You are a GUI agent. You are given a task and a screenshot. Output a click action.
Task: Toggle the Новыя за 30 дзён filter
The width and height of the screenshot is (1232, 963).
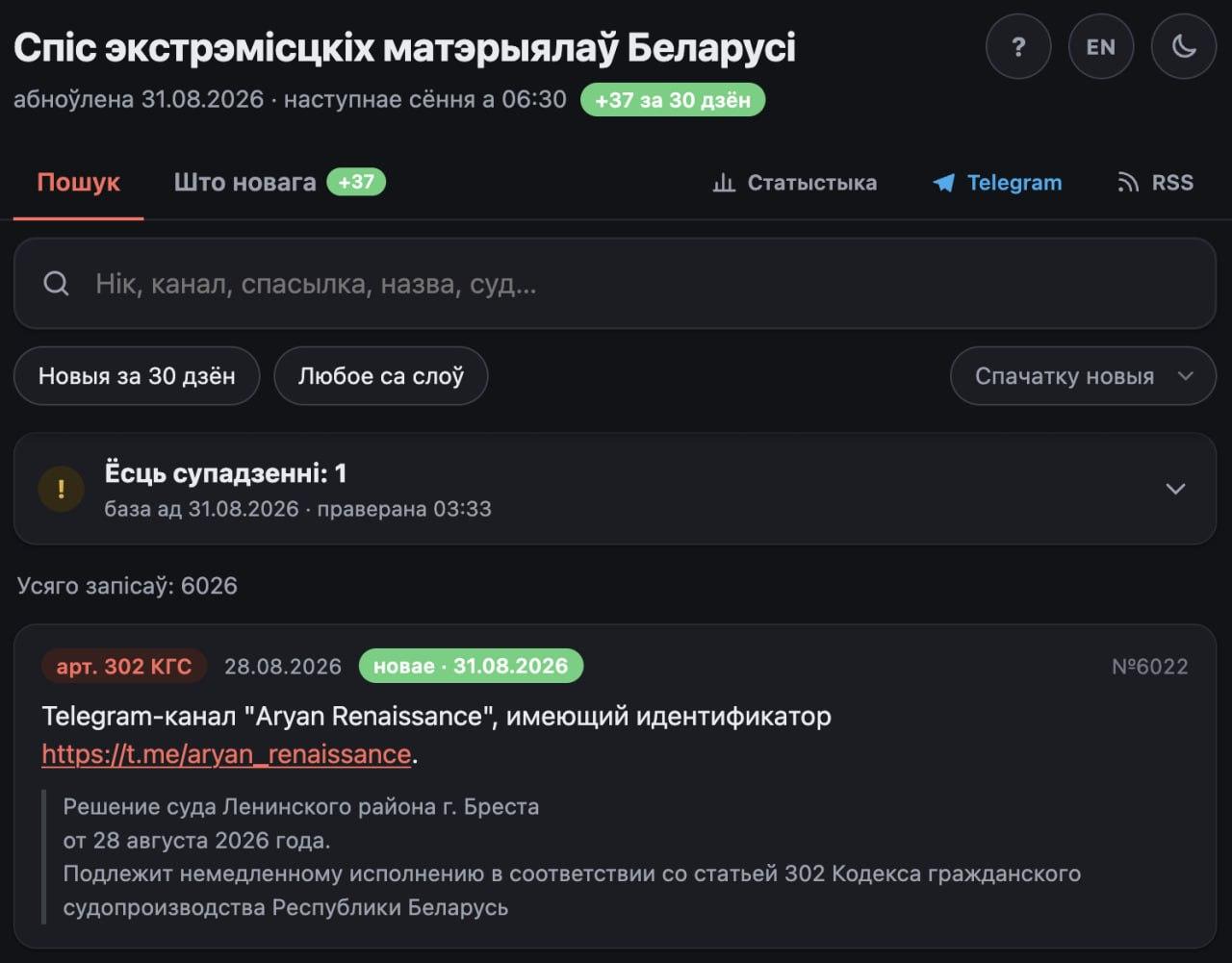(137, 376)
